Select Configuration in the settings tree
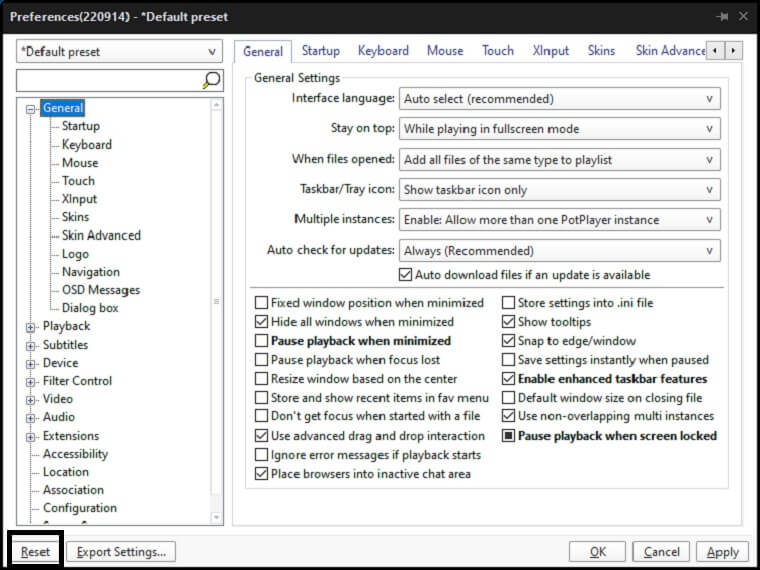 pos(79,507)
